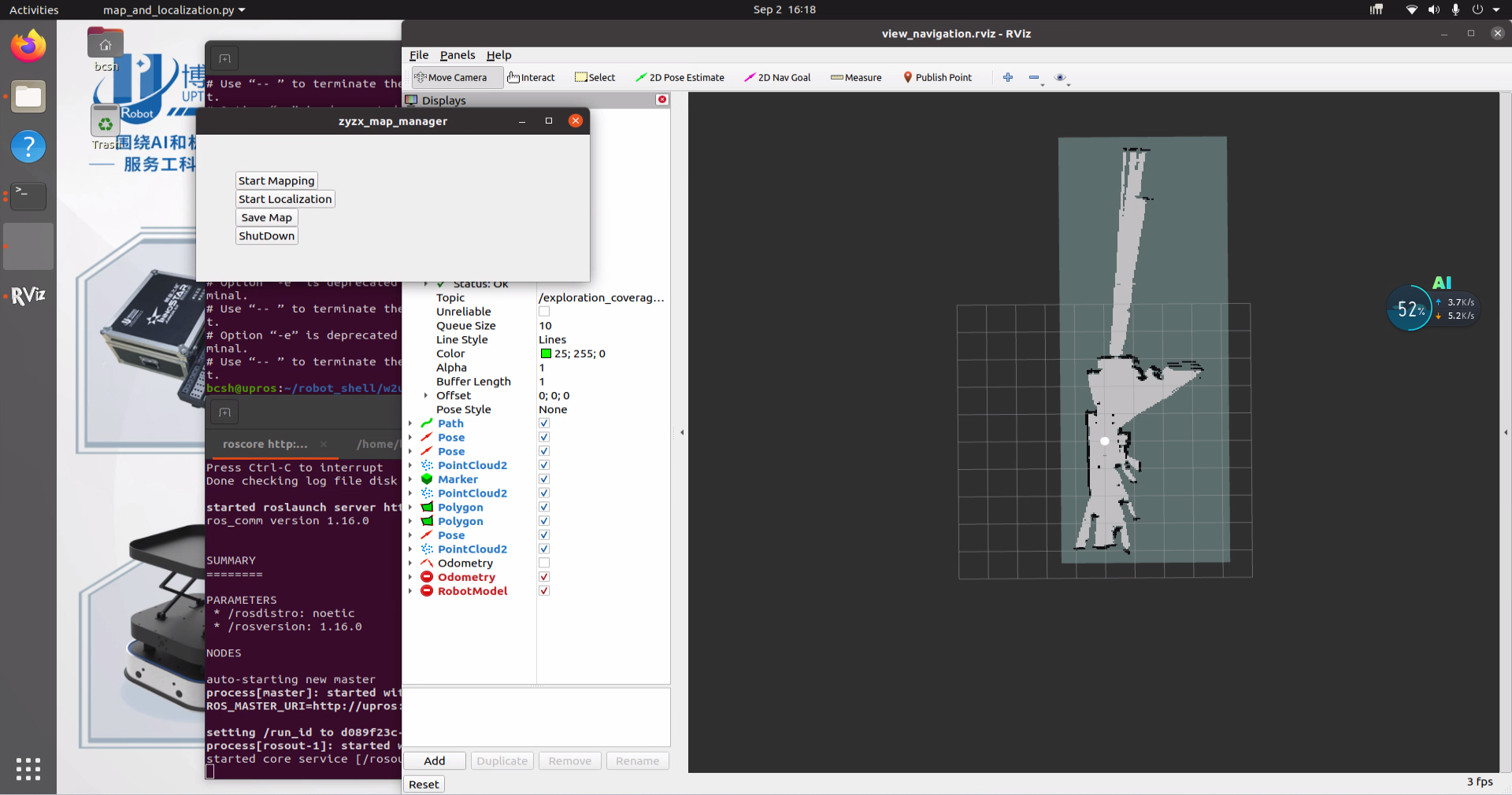Click the volume icon in top bar
Screen dimensions: 1512x795
click(x=1434, y=9)
